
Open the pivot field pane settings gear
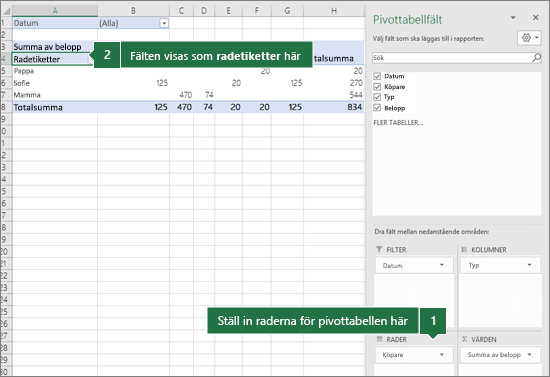pyautogui.click(x=529, y=38)
